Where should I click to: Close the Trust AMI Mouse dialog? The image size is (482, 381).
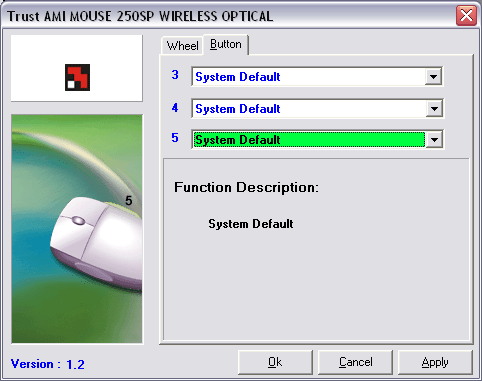(x=466, y=15)
